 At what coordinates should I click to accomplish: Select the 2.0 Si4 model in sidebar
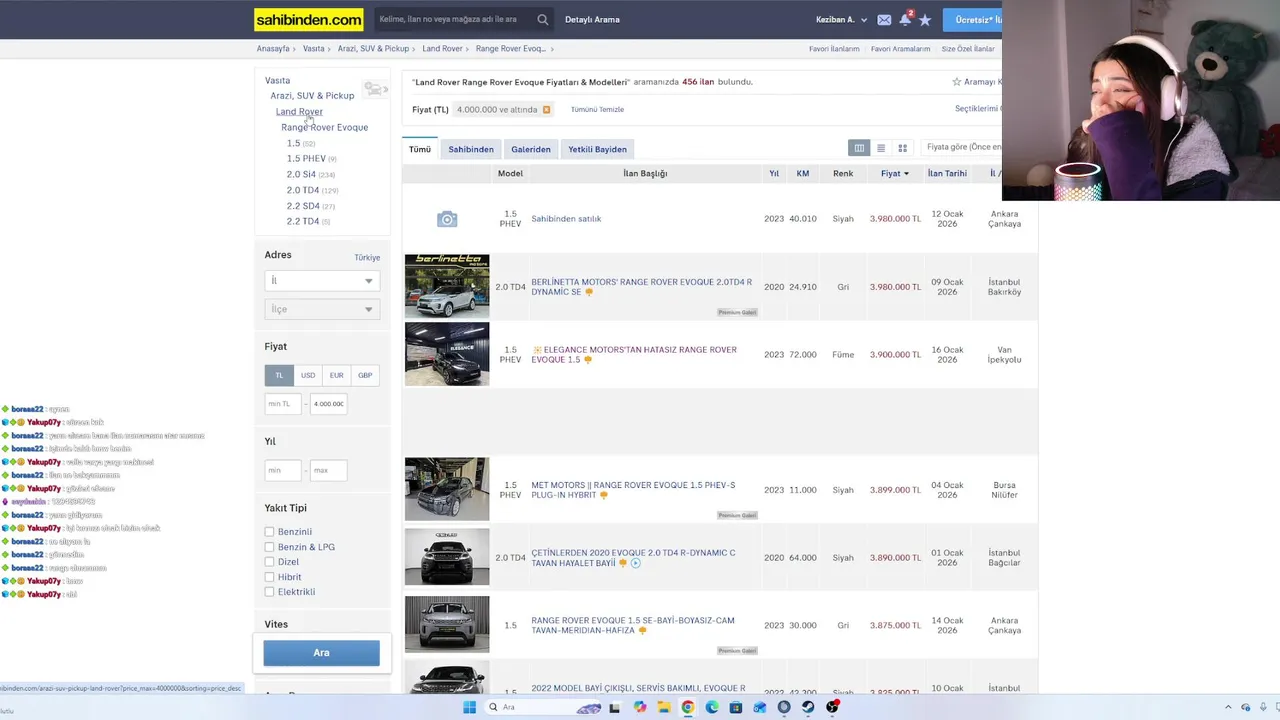click(301, 175)
